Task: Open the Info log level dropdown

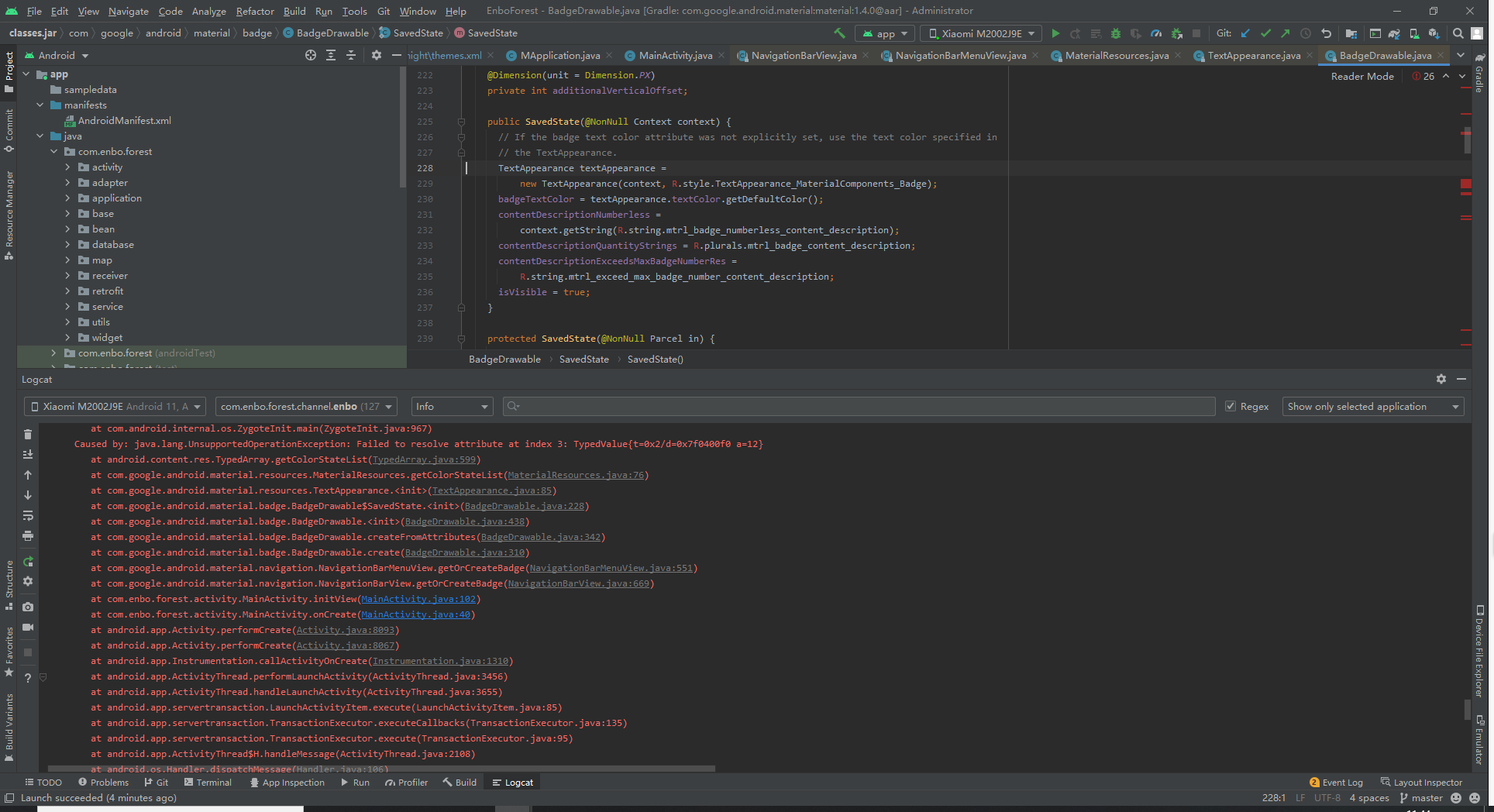Action: pos(452,406)
